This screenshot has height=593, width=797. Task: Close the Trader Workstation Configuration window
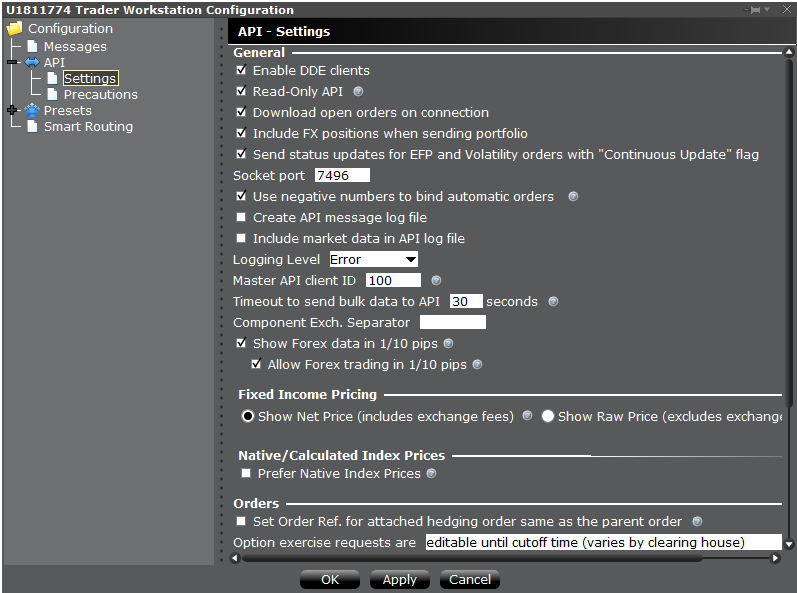click(x=786, y=10)
